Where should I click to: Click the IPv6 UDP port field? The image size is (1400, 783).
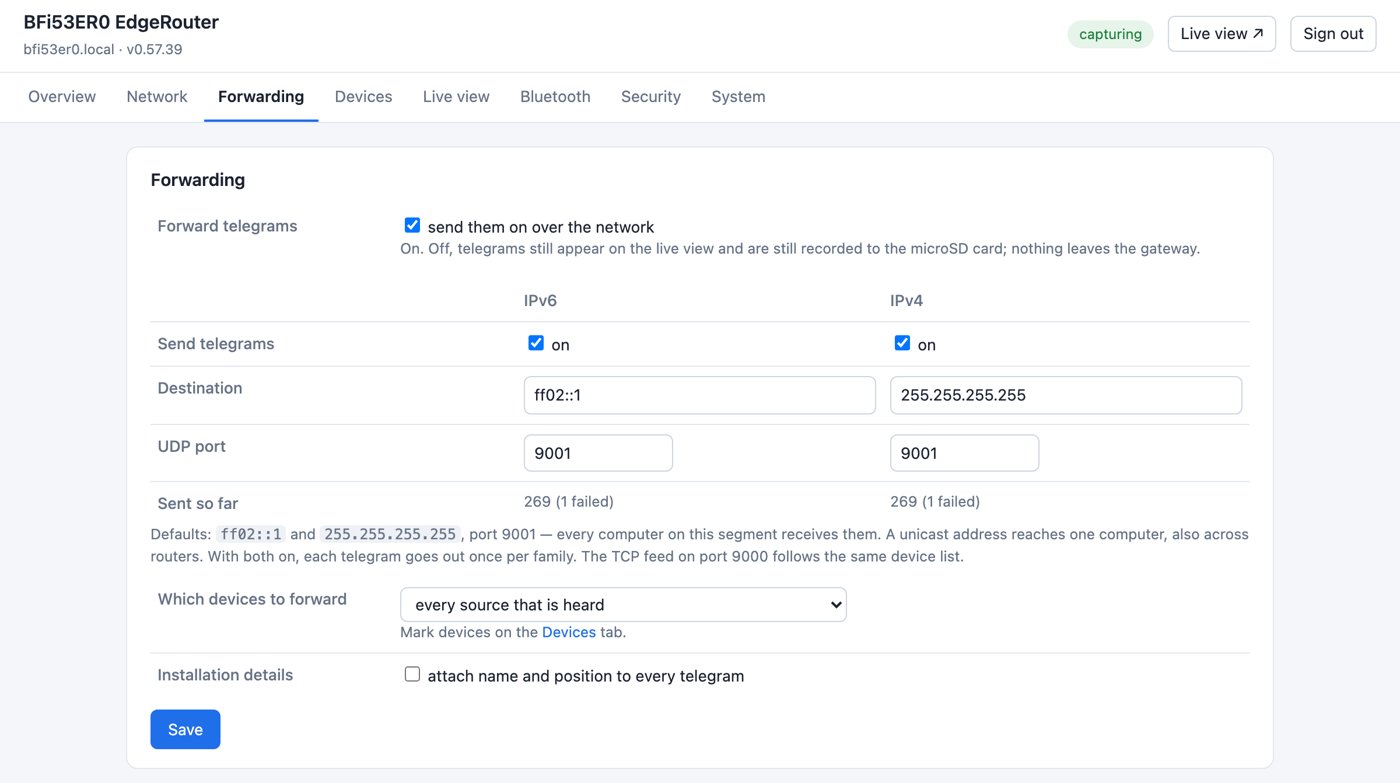click(598, 453)
